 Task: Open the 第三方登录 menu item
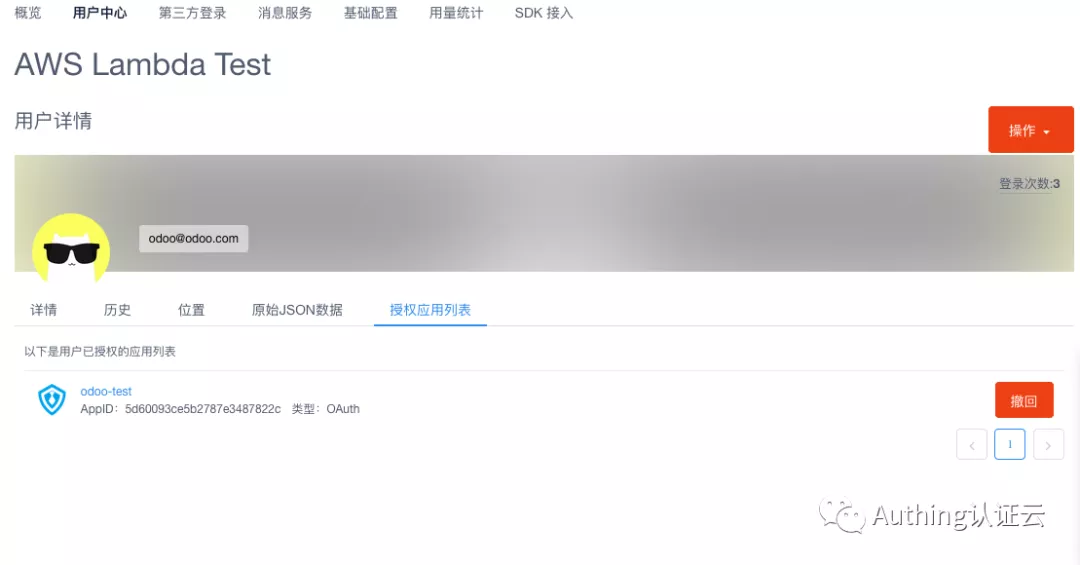tap(193, 13)
